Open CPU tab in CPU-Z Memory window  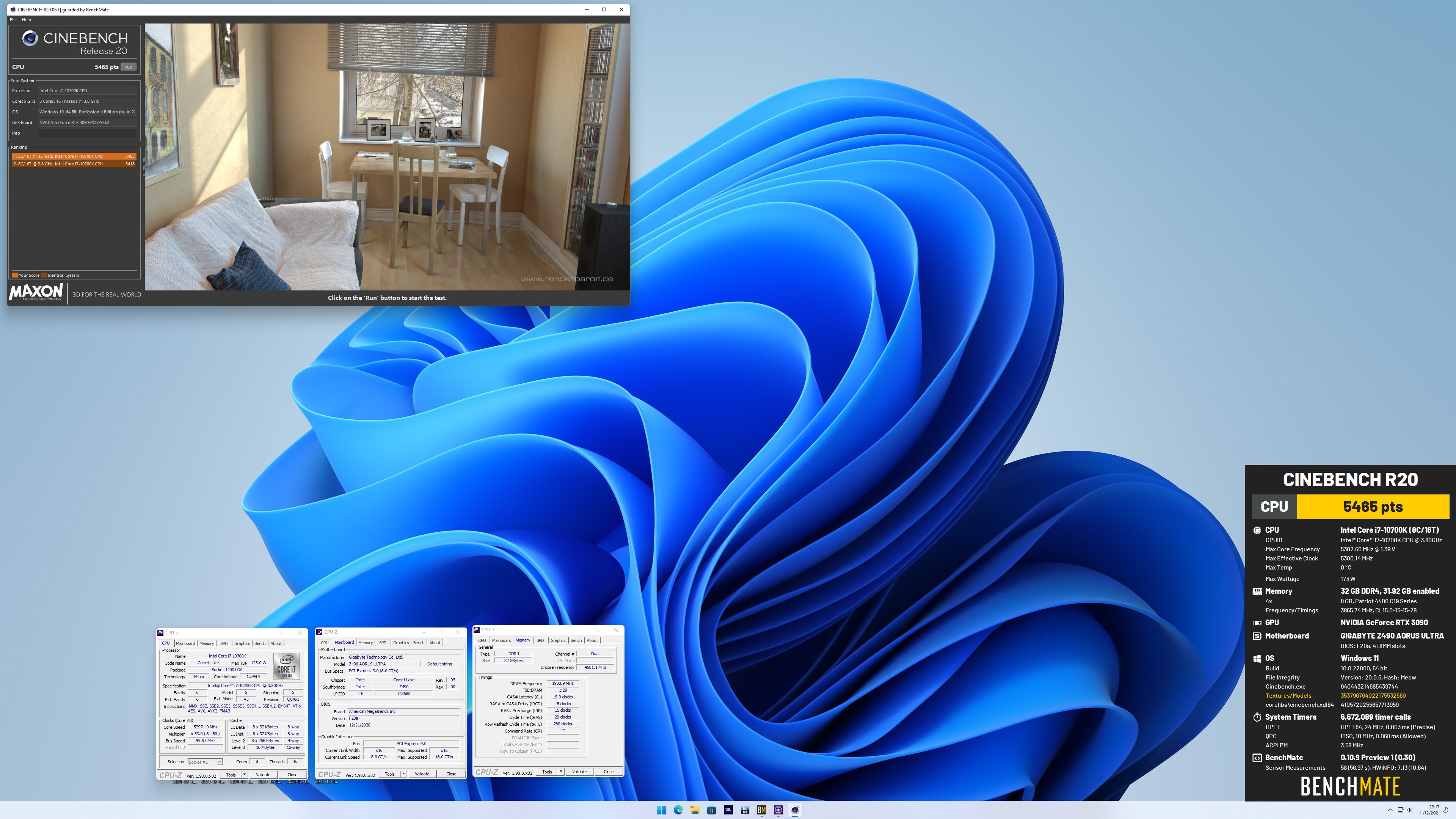482,640
